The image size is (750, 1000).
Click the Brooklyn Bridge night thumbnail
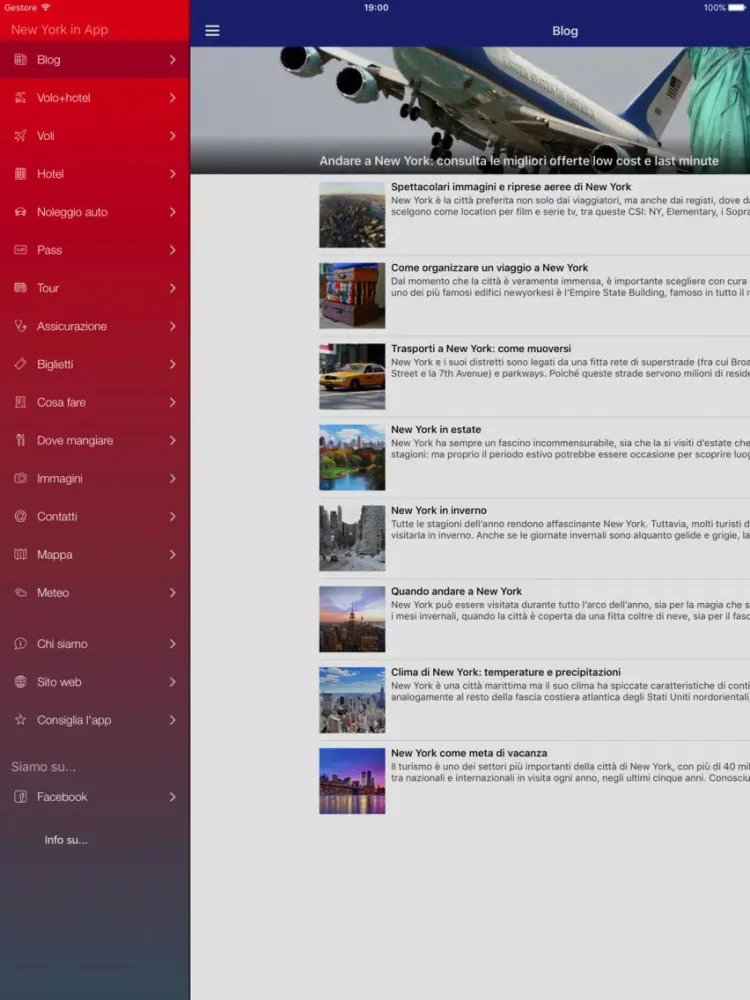click(x=352, y=781)
